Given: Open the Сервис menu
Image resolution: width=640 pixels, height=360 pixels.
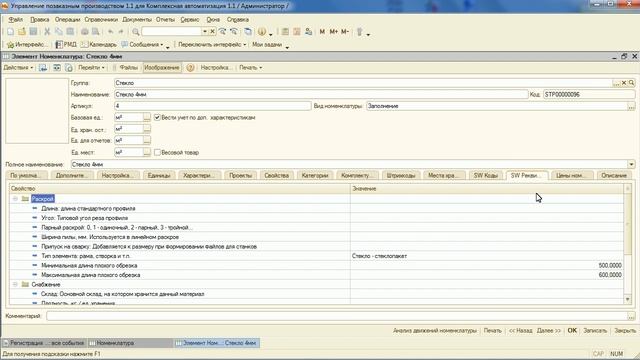Looking at the screenshot, I should point(190,20).
